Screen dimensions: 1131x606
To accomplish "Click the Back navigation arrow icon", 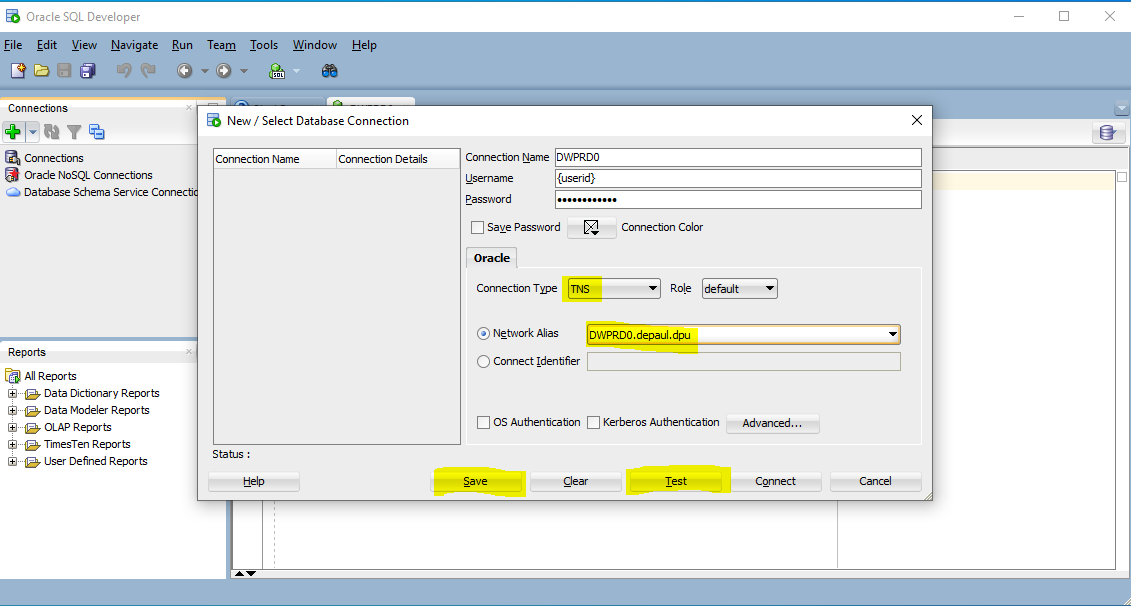I will (x=184, y=71).
